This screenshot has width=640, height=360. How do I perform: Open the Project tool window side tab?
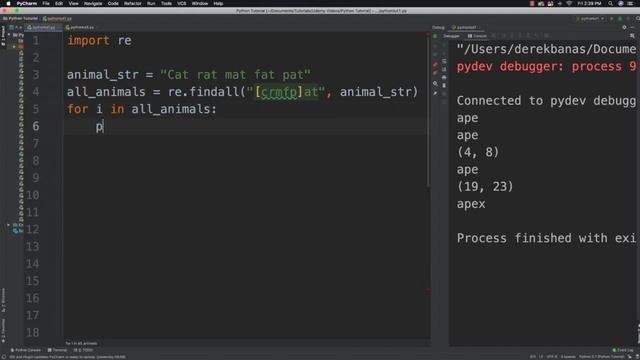3,36
